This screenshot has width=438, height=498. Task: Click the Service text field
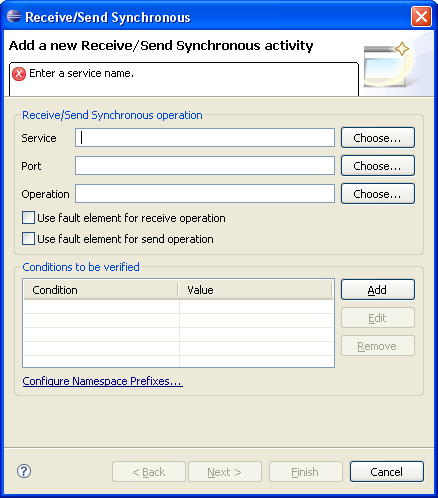(205, 138)
